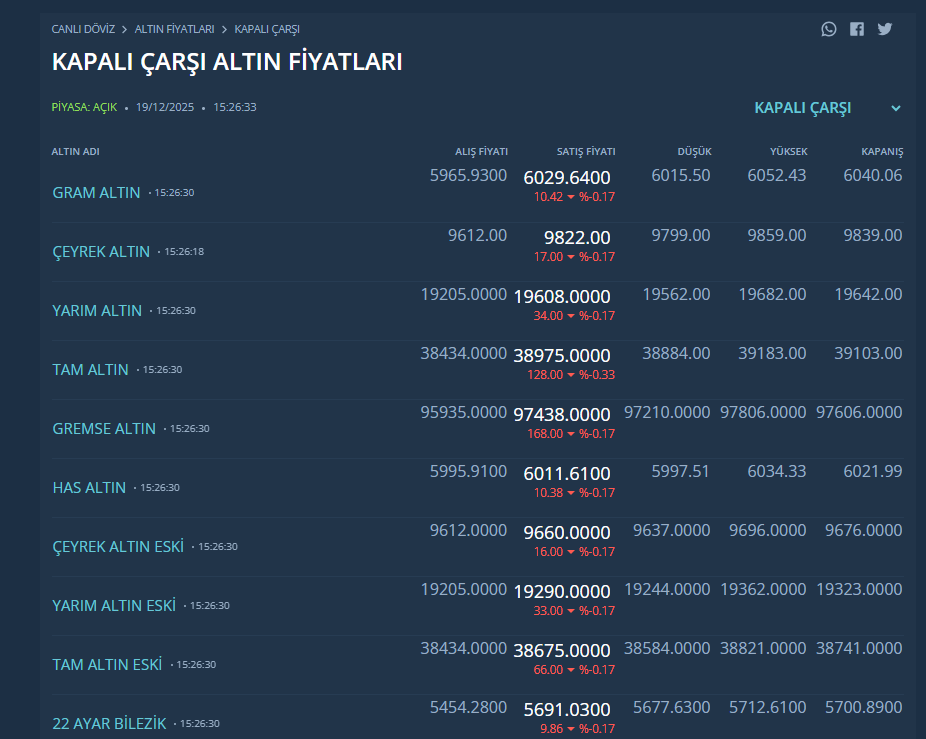Click Has Altın name
926x739 pixels.
pyautogui.click(x=89, y=488)
